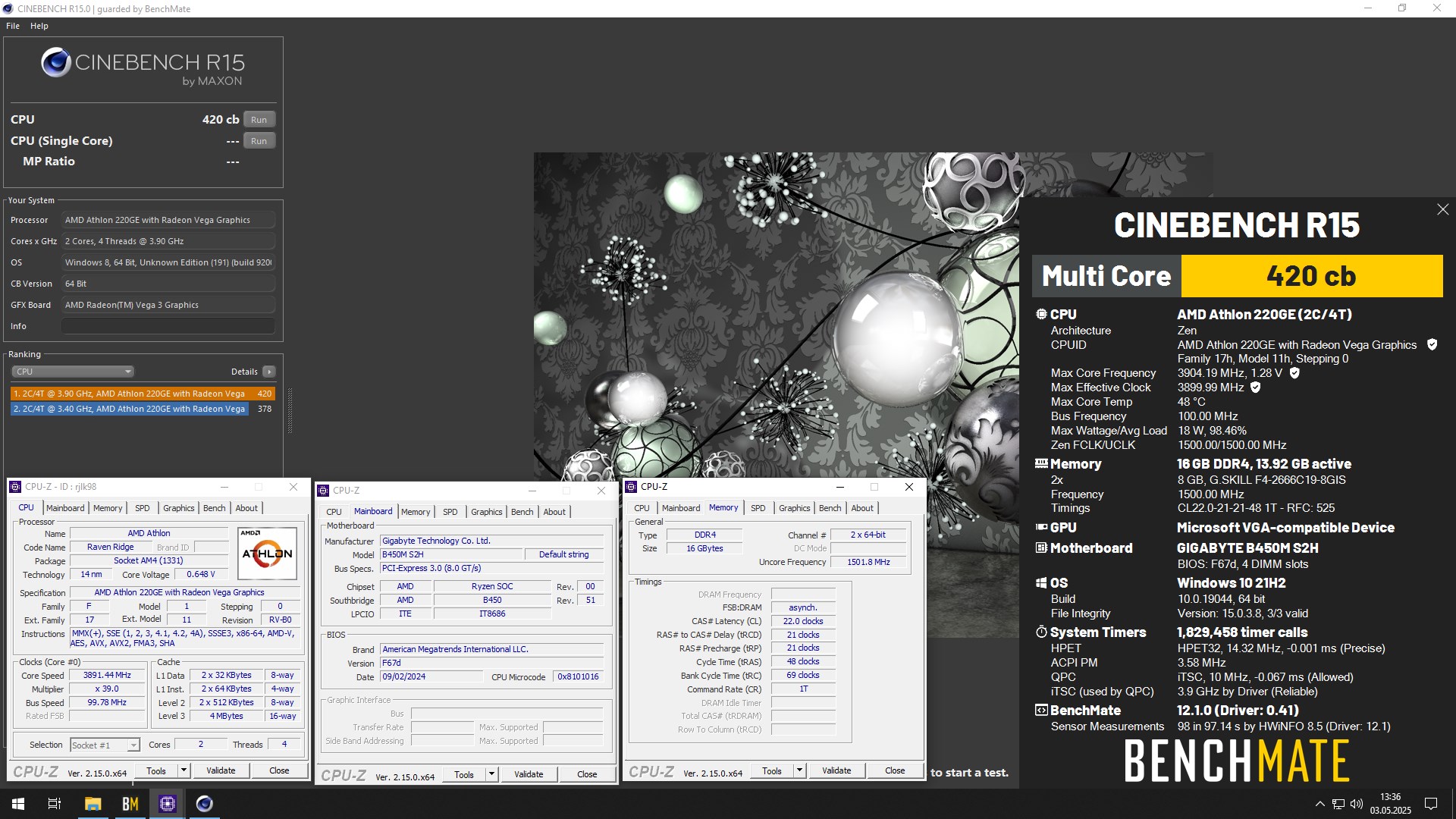Screen dimensions: 1456x819
Task: Click the BenchMate CPU chip icon
Action: [x=1041, y=314]
